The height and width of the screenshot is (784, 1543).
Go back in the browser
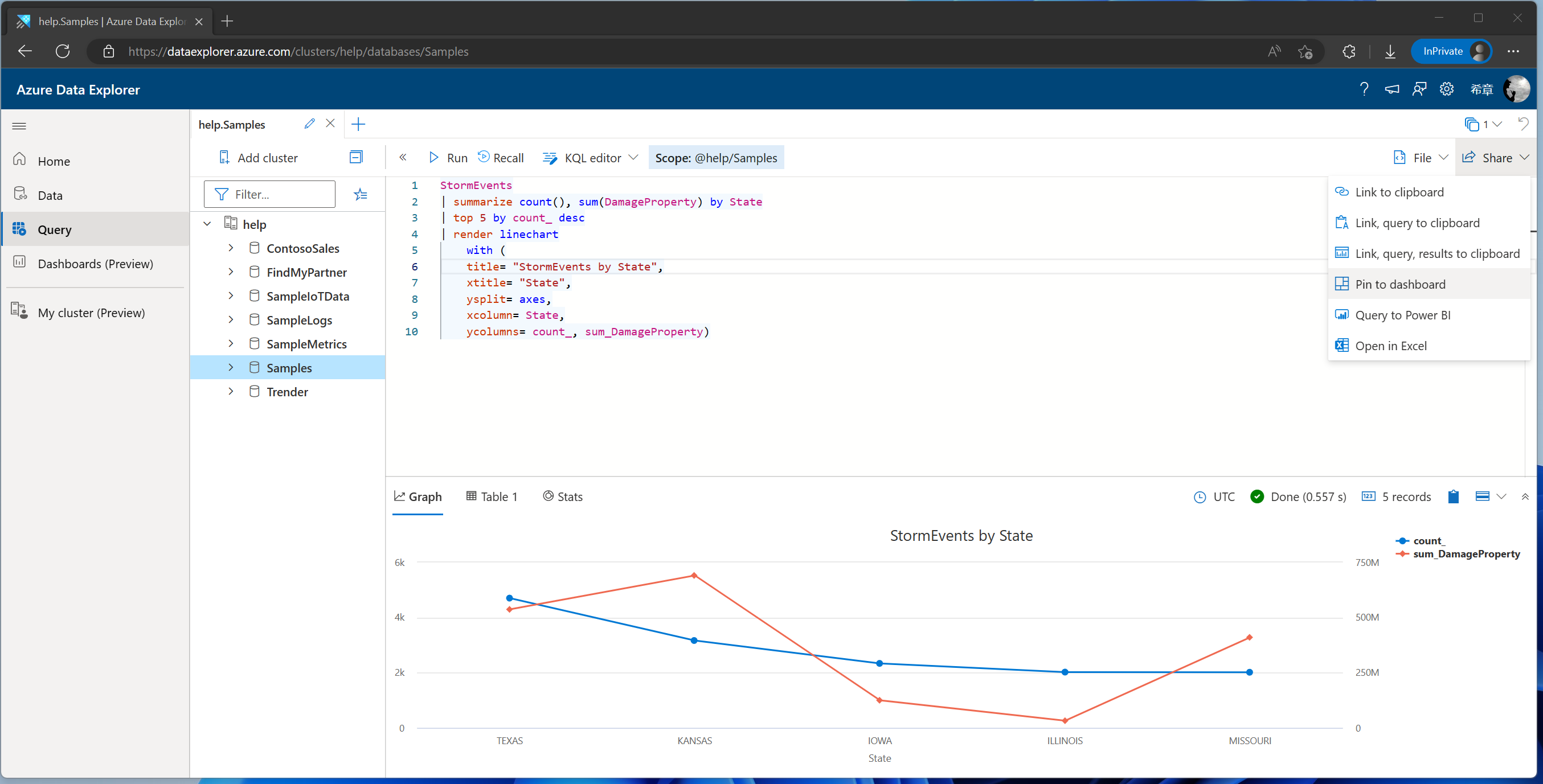tap(24, 51)
